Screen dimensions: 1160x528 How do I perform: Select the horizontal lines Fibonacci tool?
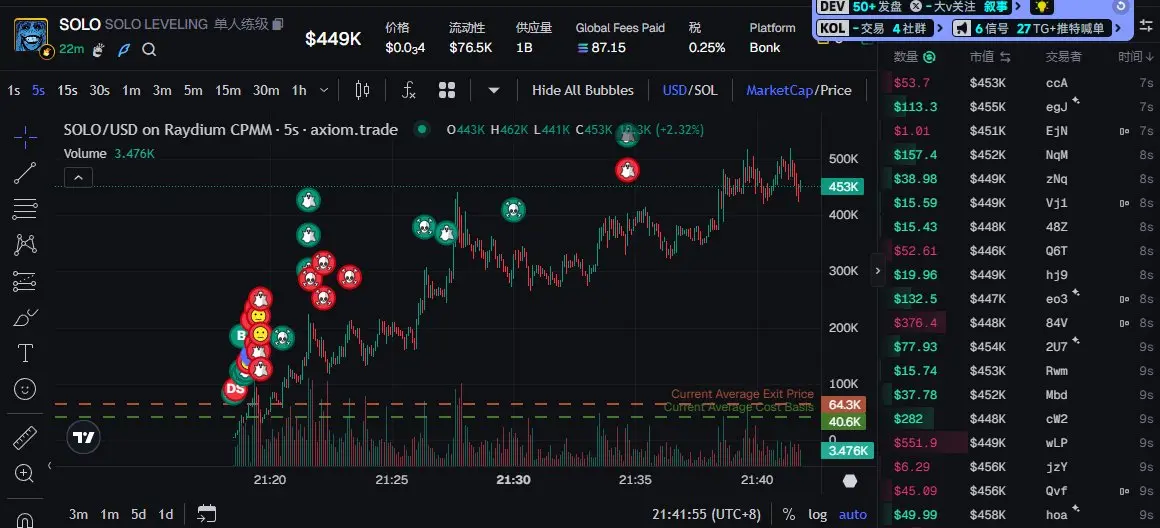pos(25,209)
